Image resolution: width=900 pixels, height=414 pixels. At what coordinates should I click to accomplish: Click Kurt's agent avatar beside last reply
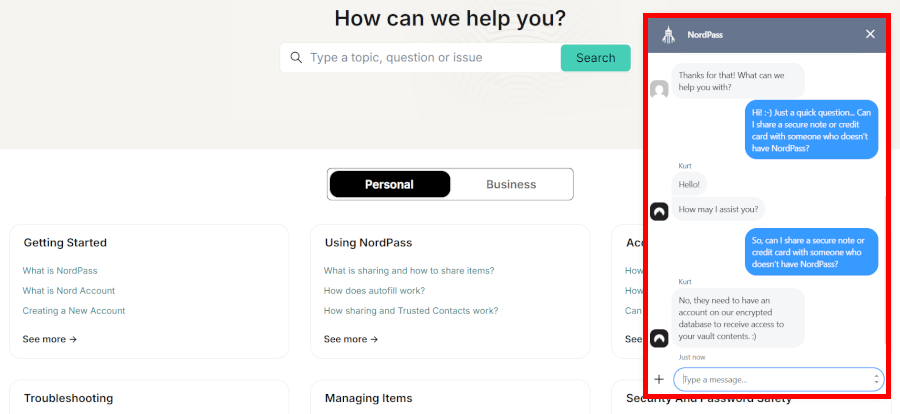pos(659,338)
